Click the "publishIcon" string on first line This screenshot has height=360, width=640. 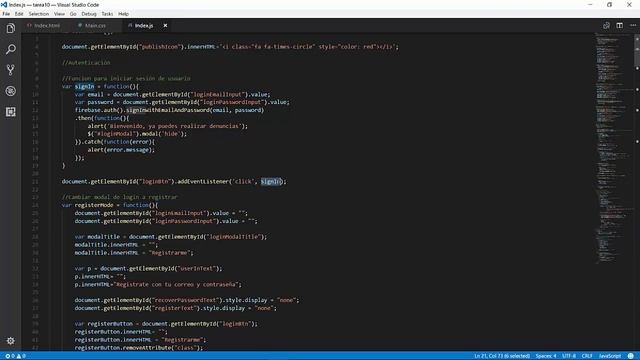point(160,47)
